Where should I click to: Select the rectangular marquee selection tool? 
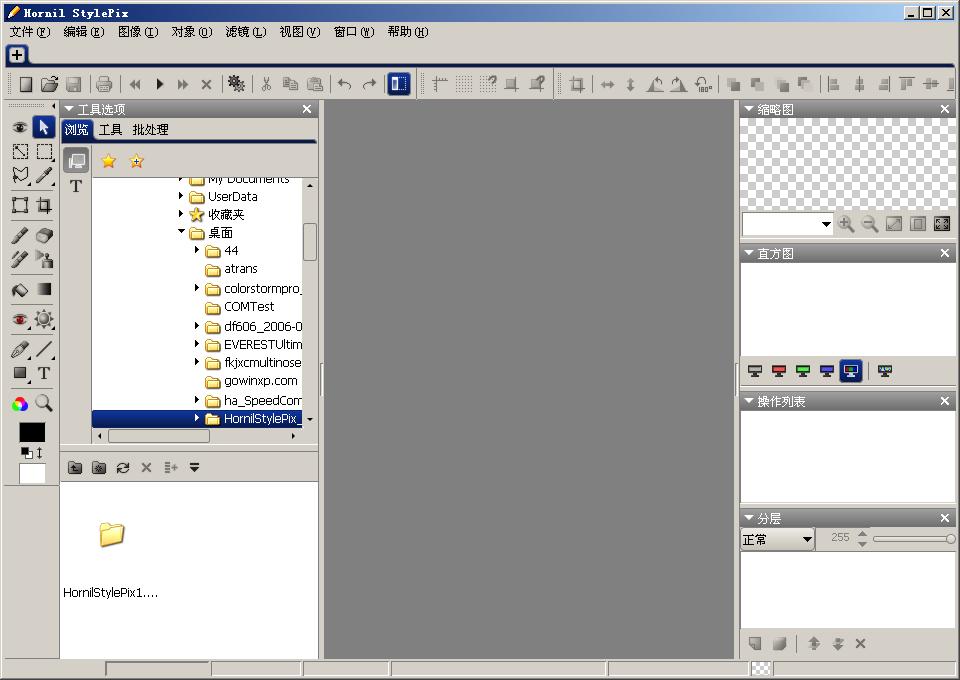(44, 151)
